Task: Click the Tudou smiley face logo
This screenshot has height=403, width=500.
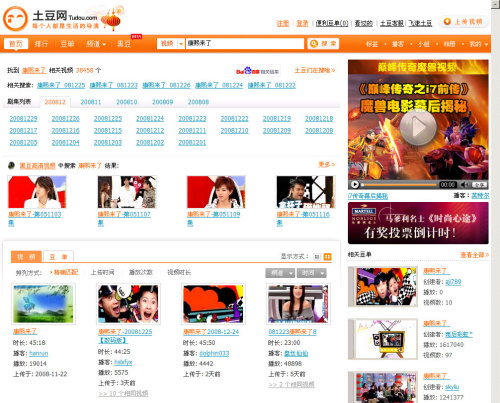Action: click(15, 19)
